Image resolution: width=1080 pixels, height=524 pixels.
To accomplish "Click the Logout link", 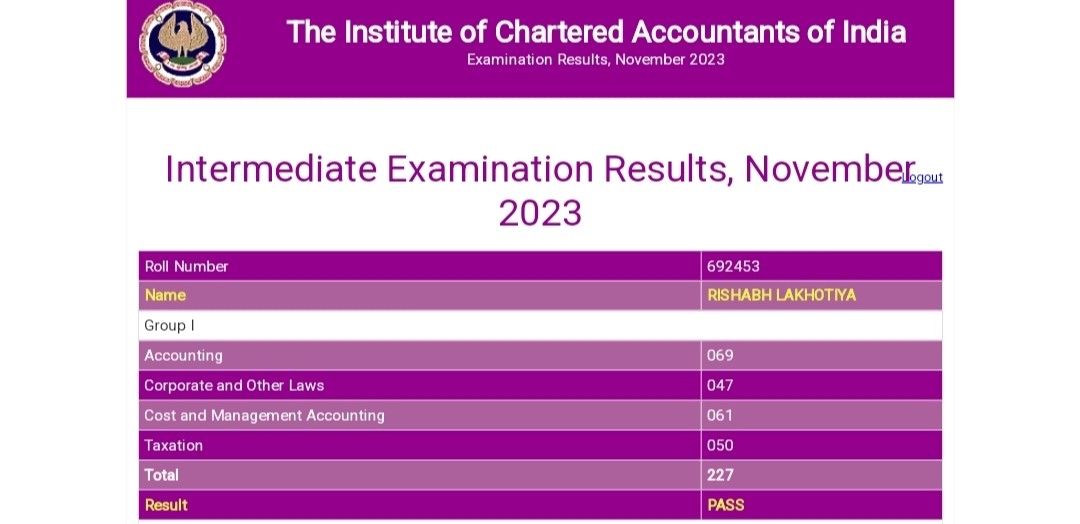I will point(922,178).
